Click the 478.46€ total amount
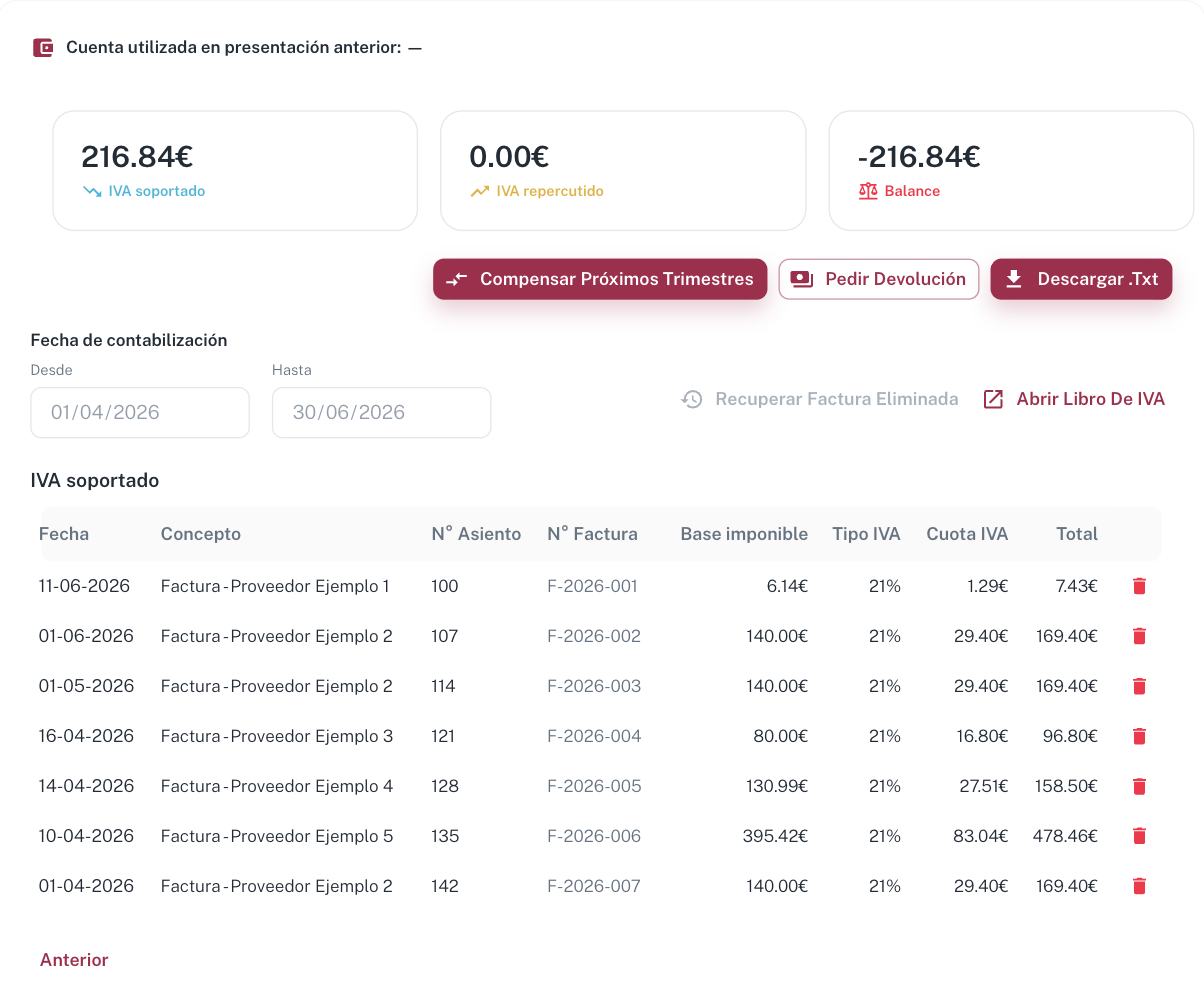Image resolution: width=1204 pixels, height=994 pixels. click(1065, 836)
